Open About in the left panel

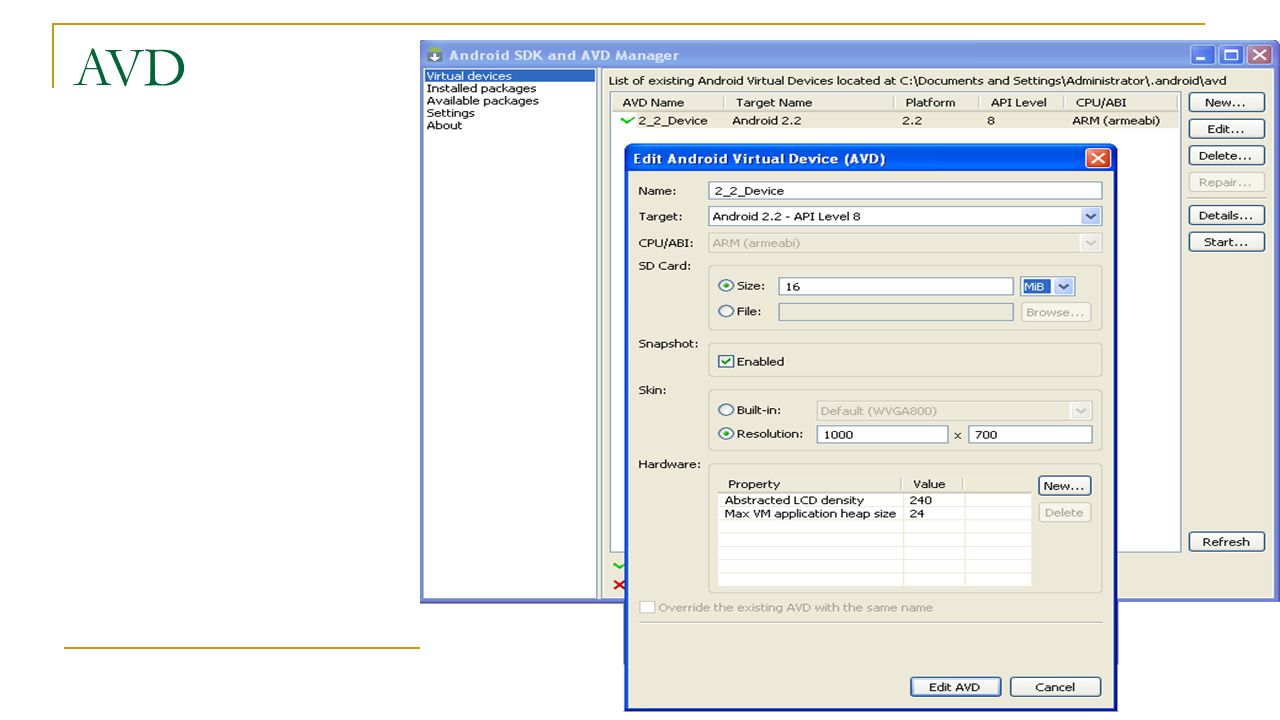coord(444,125)
